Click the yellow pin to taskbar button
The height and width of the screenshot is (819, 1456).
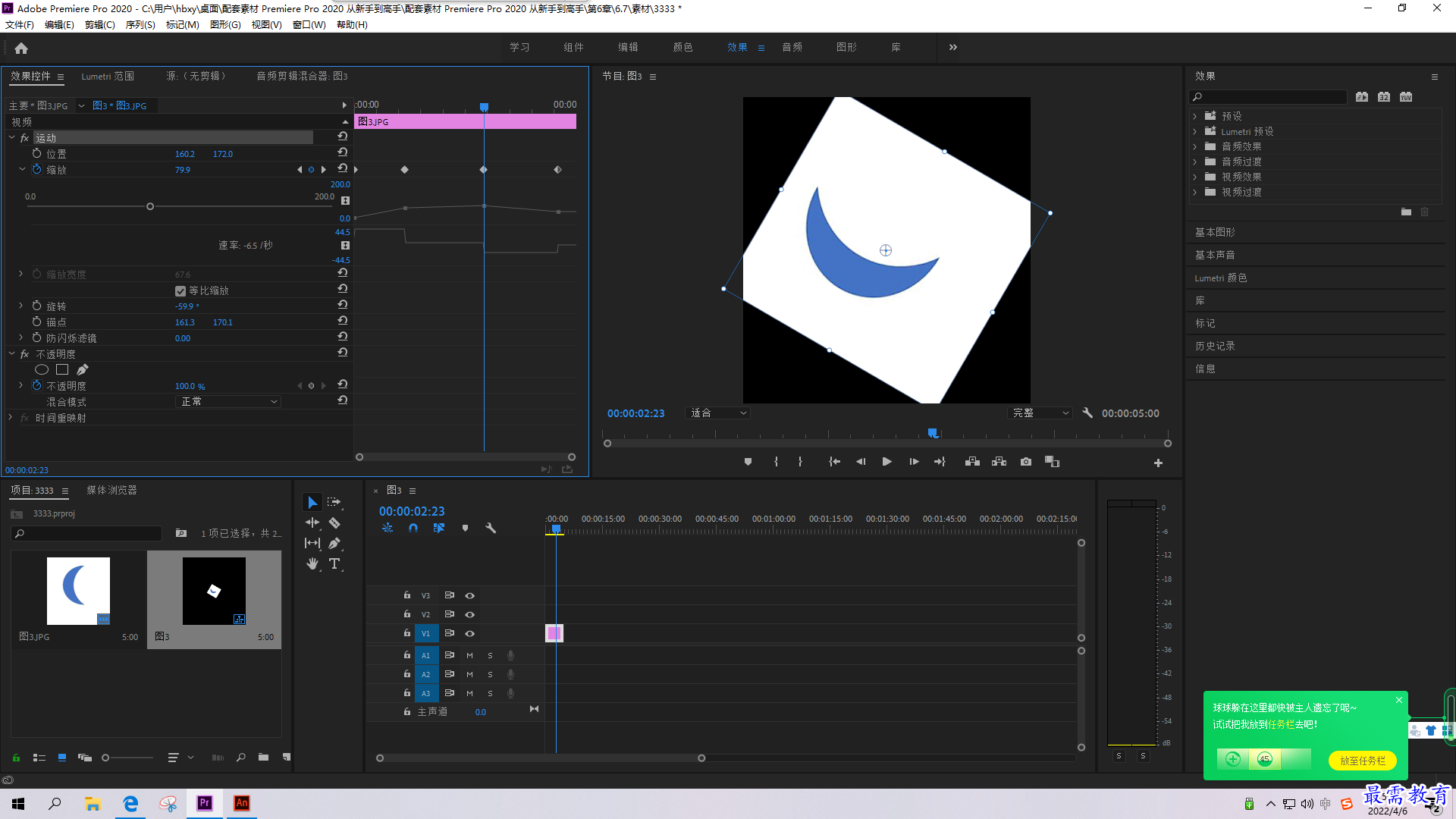pos(1362,760)
